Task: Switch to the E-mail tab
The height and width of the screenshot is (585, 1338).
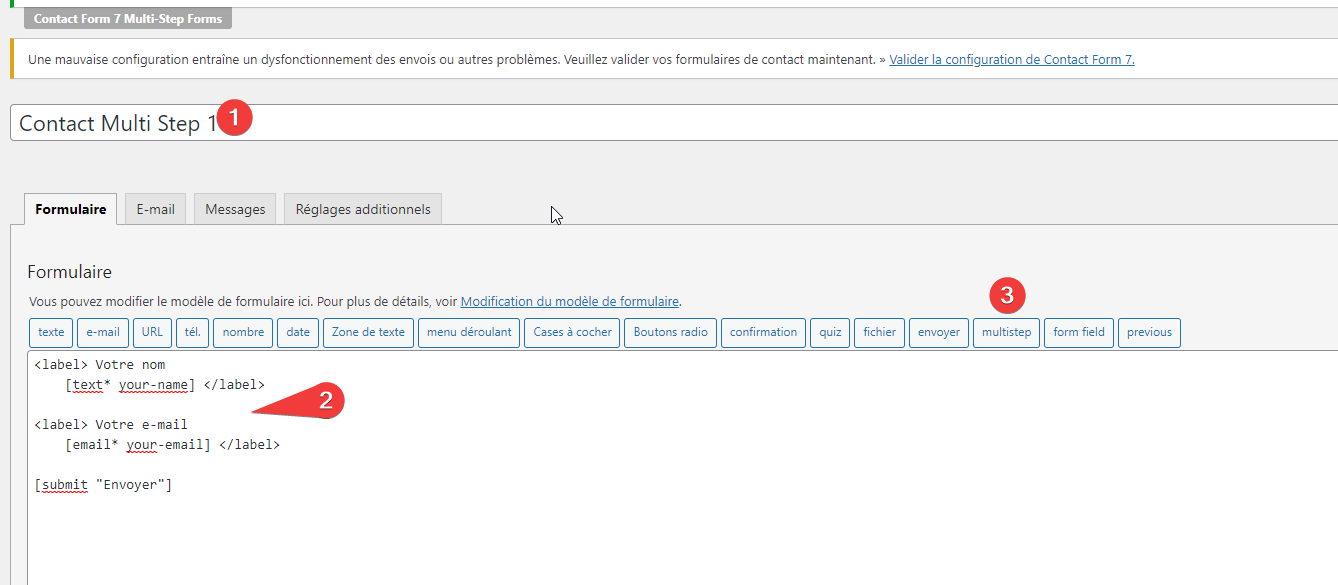Action: (x=155, y=209)
